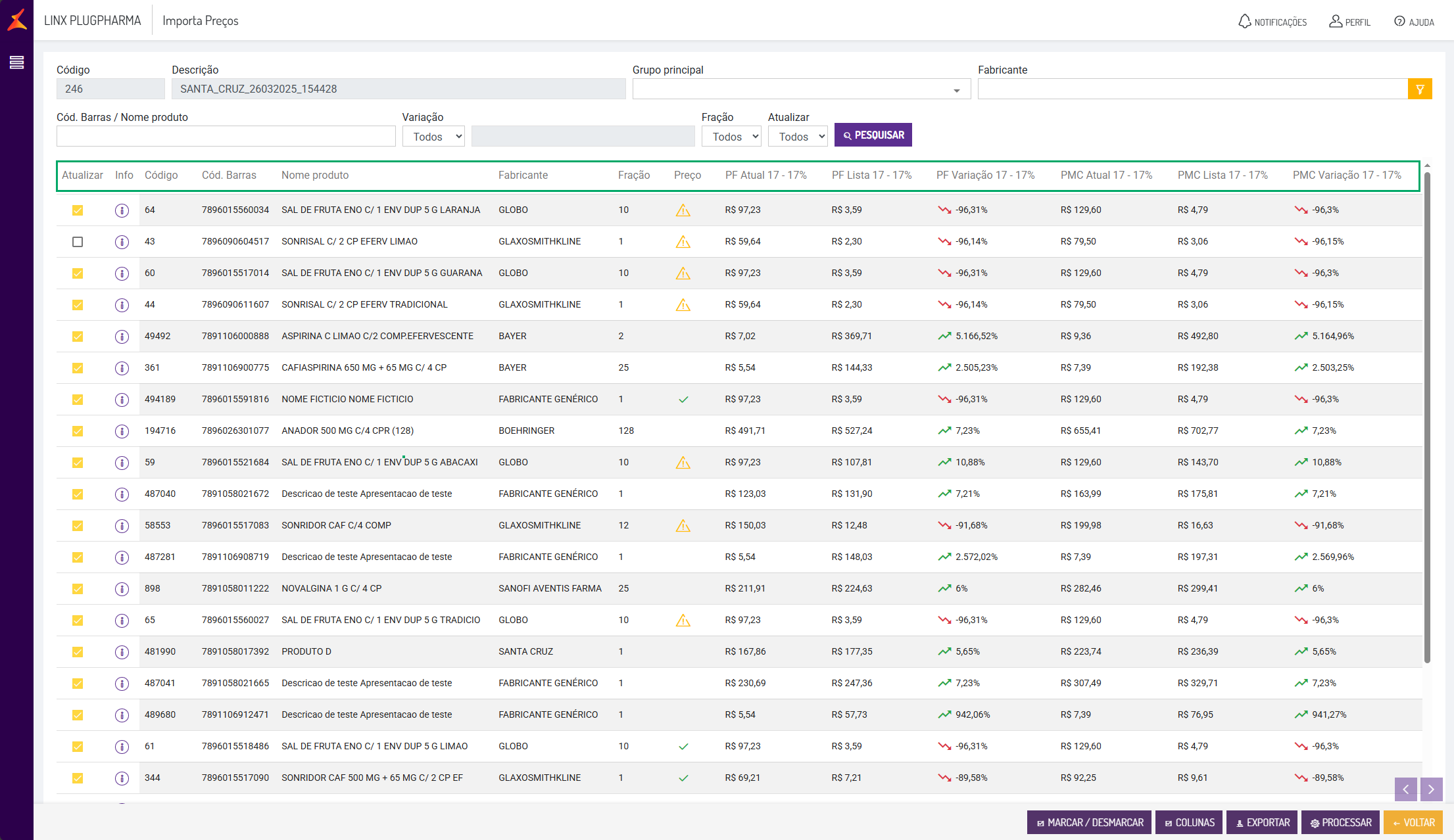This screenshot has height=840, width=1454.
Task: Click SANOFI AVENTIS FARMA cell
Action: (x=550, y=589)
